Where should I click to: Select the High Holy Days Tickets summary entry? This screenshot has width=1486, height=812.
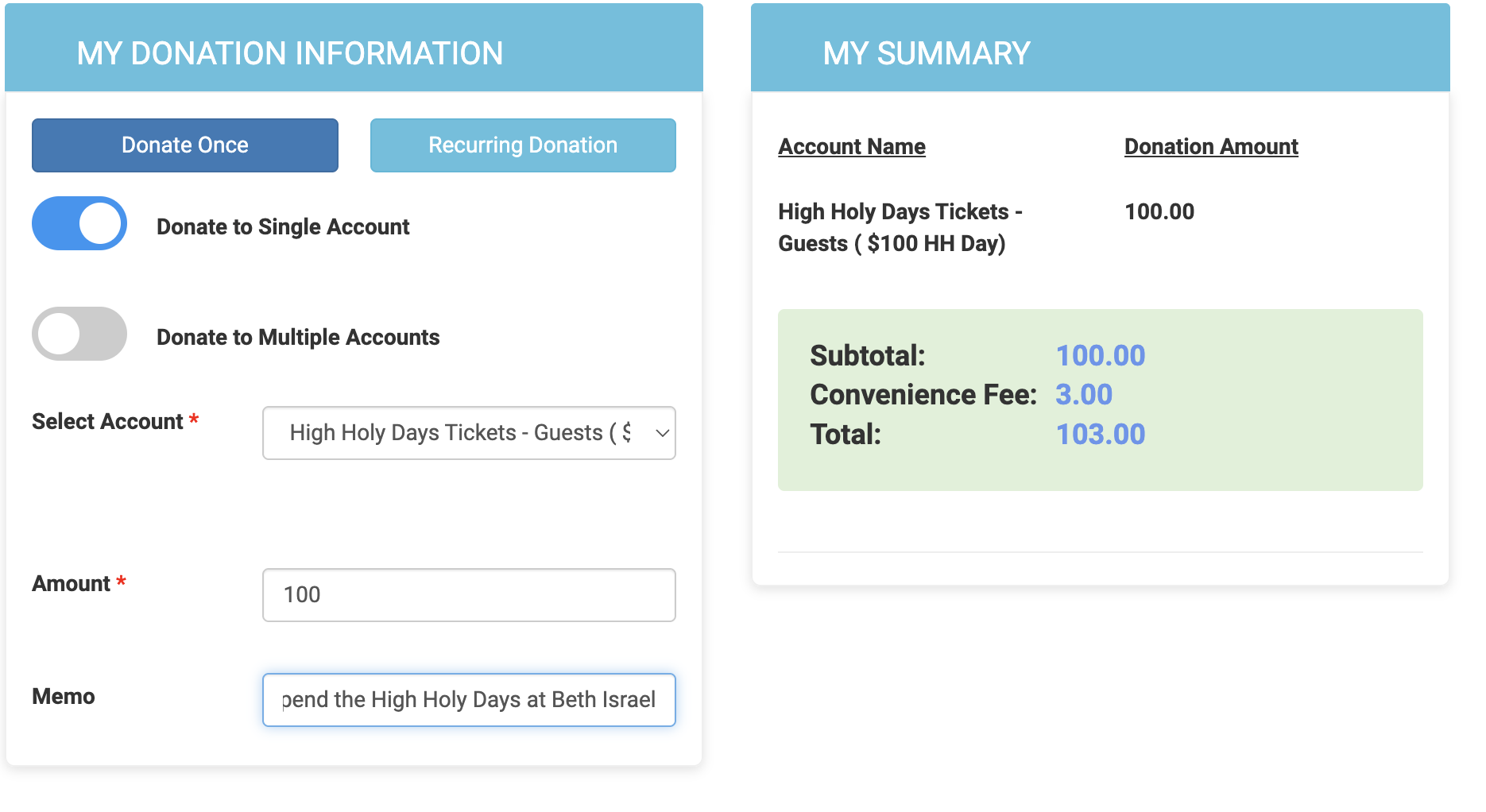coord(900,227)
